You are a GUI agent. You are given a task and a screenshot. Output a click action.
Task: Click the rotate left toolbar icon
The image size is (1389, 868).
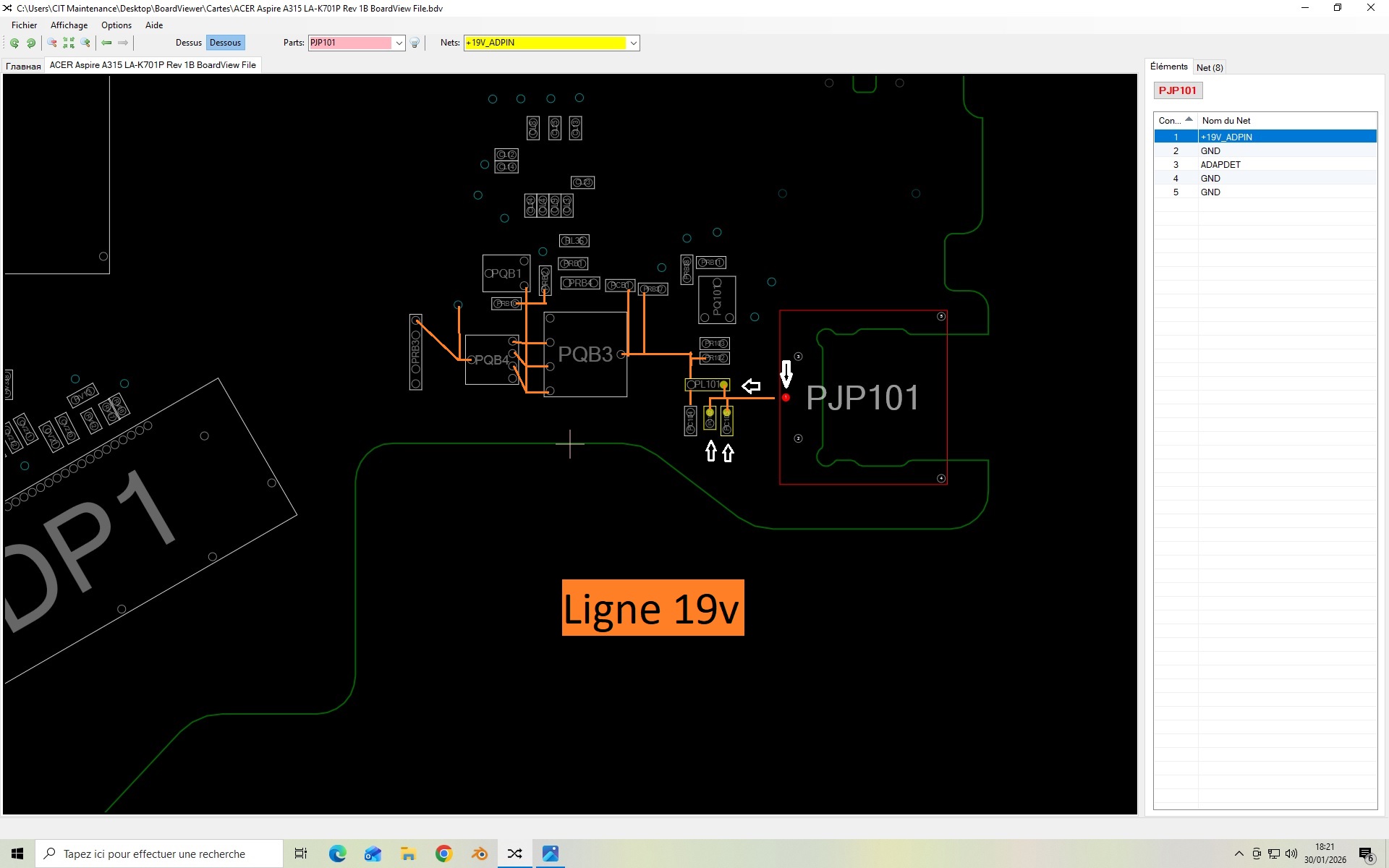pyautogui.click(x=14, y=43)
